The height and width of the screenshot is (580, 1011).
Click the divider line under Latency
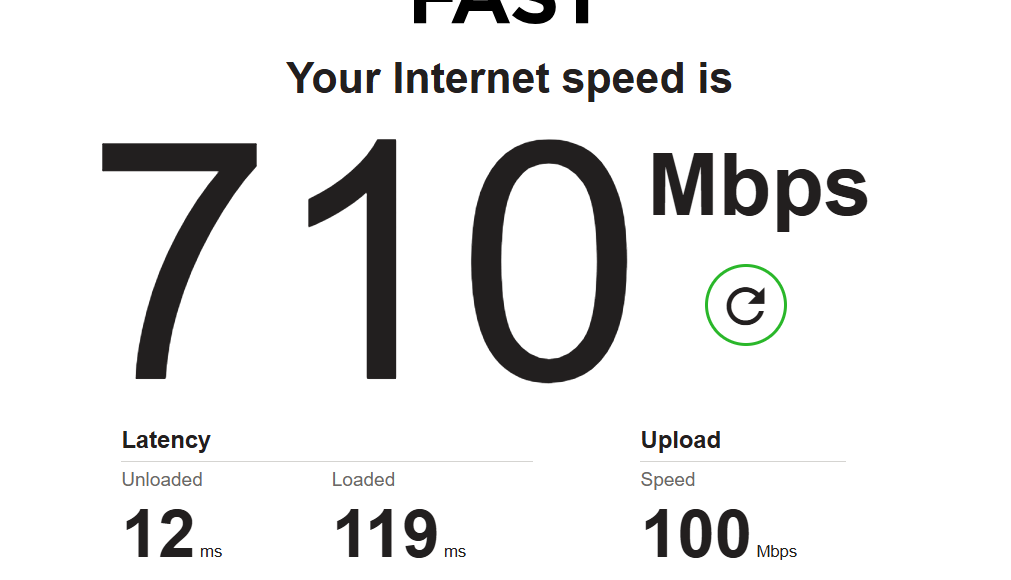coord(327,461)
